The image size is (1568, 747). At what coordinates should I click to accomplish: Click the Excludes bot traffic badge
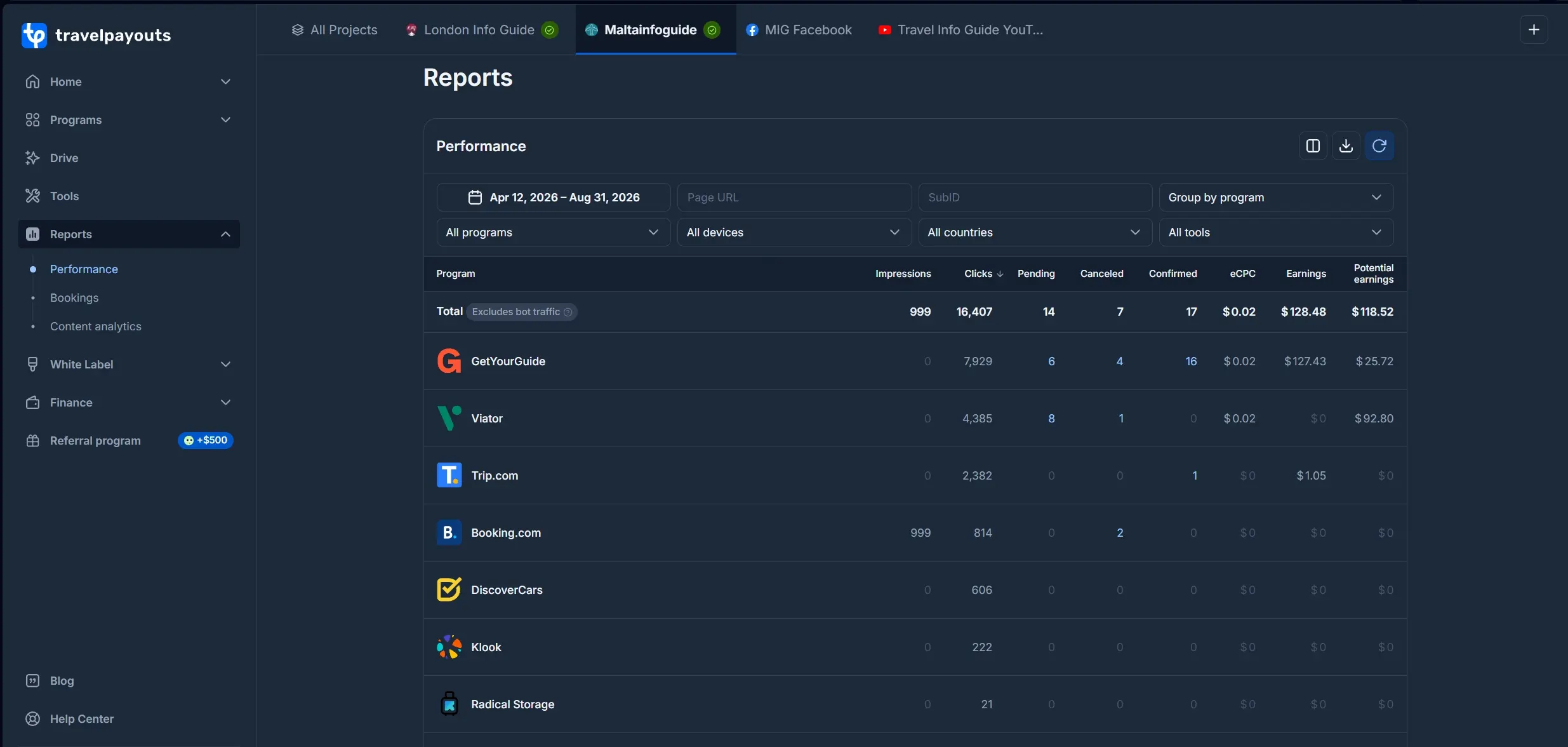tap(522, 312)
